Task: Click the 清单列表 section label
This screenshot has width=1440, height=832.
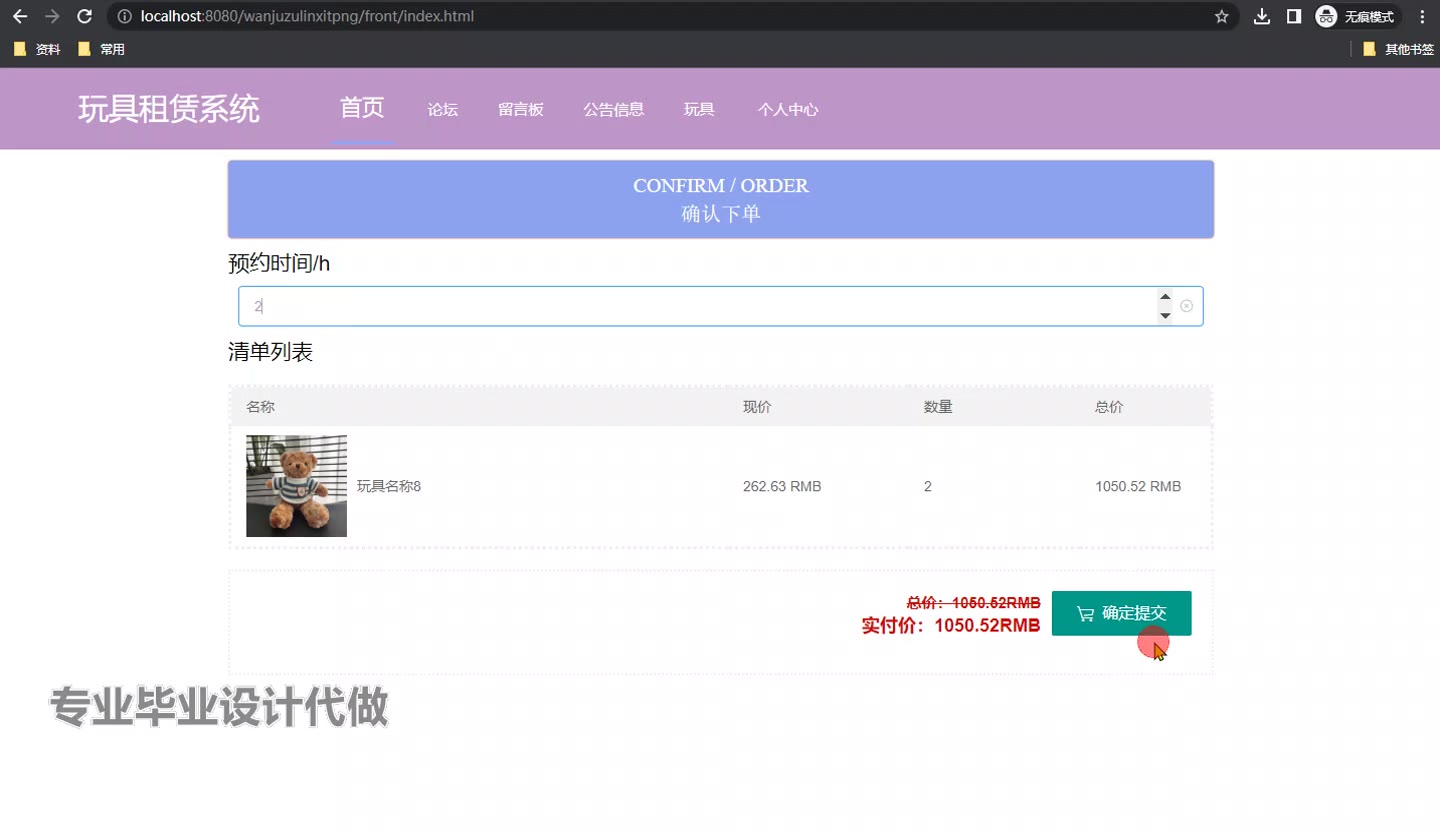Action: 271,352
